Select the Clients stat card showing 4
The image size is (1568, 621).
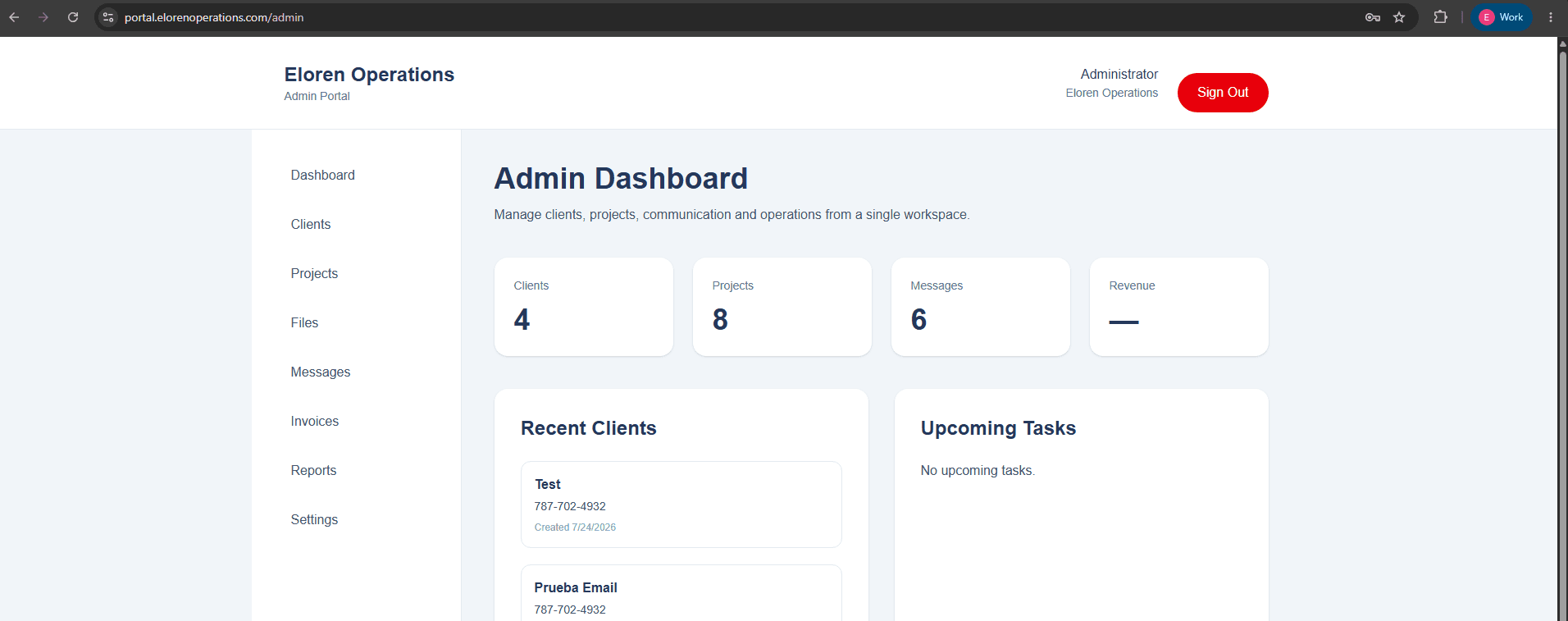click(584, 307)
